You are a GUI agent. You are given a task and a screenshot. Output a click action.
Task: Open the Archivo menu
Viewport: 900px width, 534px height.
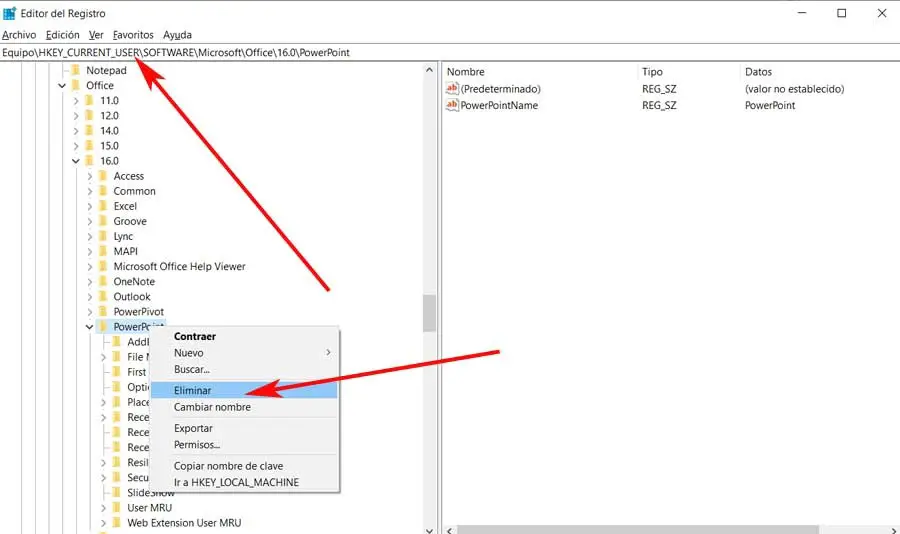(x=19, y=35)
